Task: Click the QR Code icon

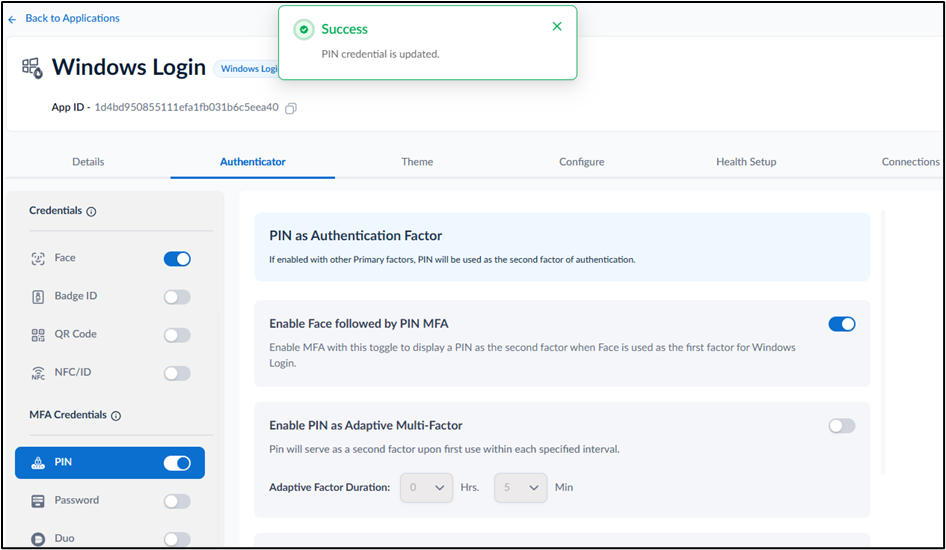Action: 38,335
